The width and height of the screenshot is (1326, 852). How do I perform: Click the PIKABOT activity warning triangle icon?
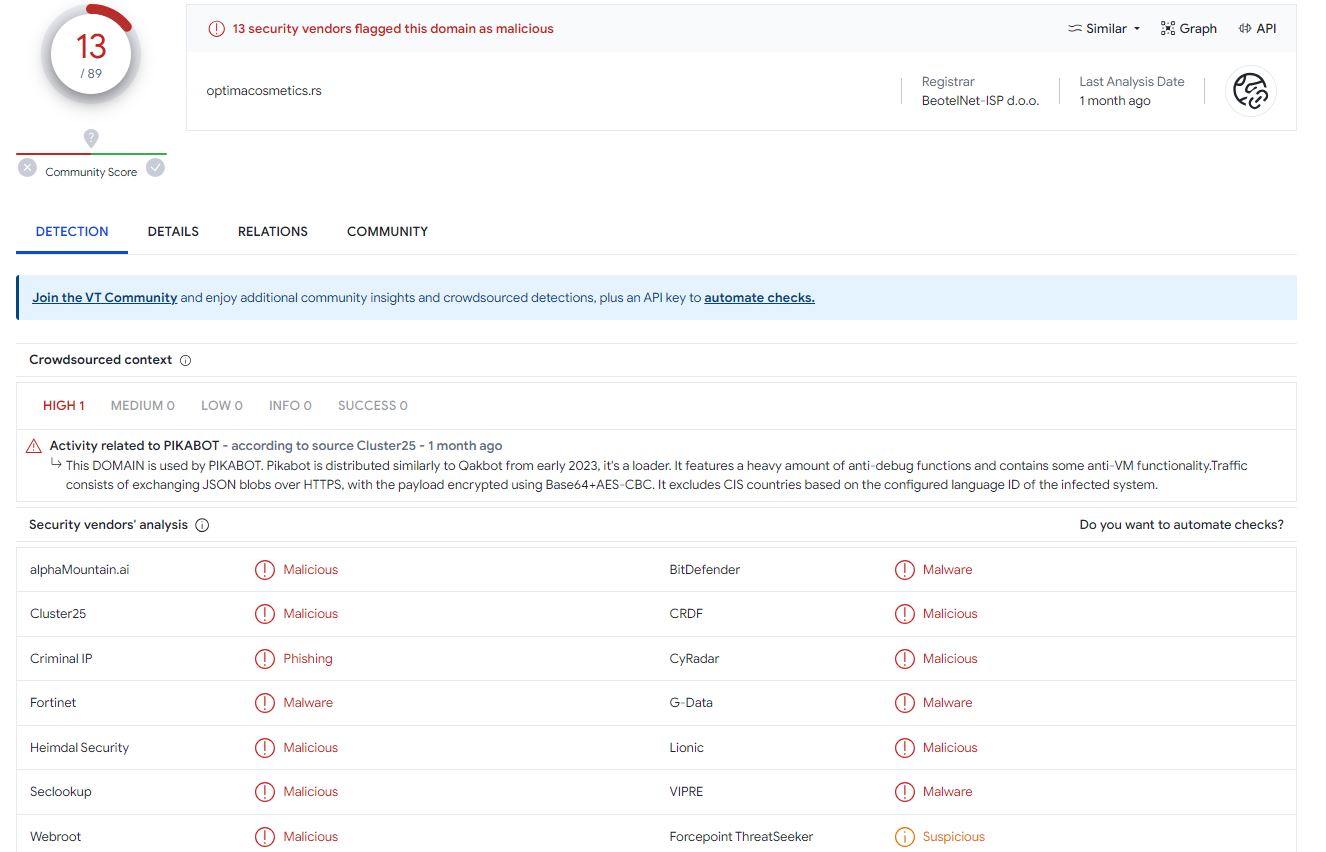point(34,446)
